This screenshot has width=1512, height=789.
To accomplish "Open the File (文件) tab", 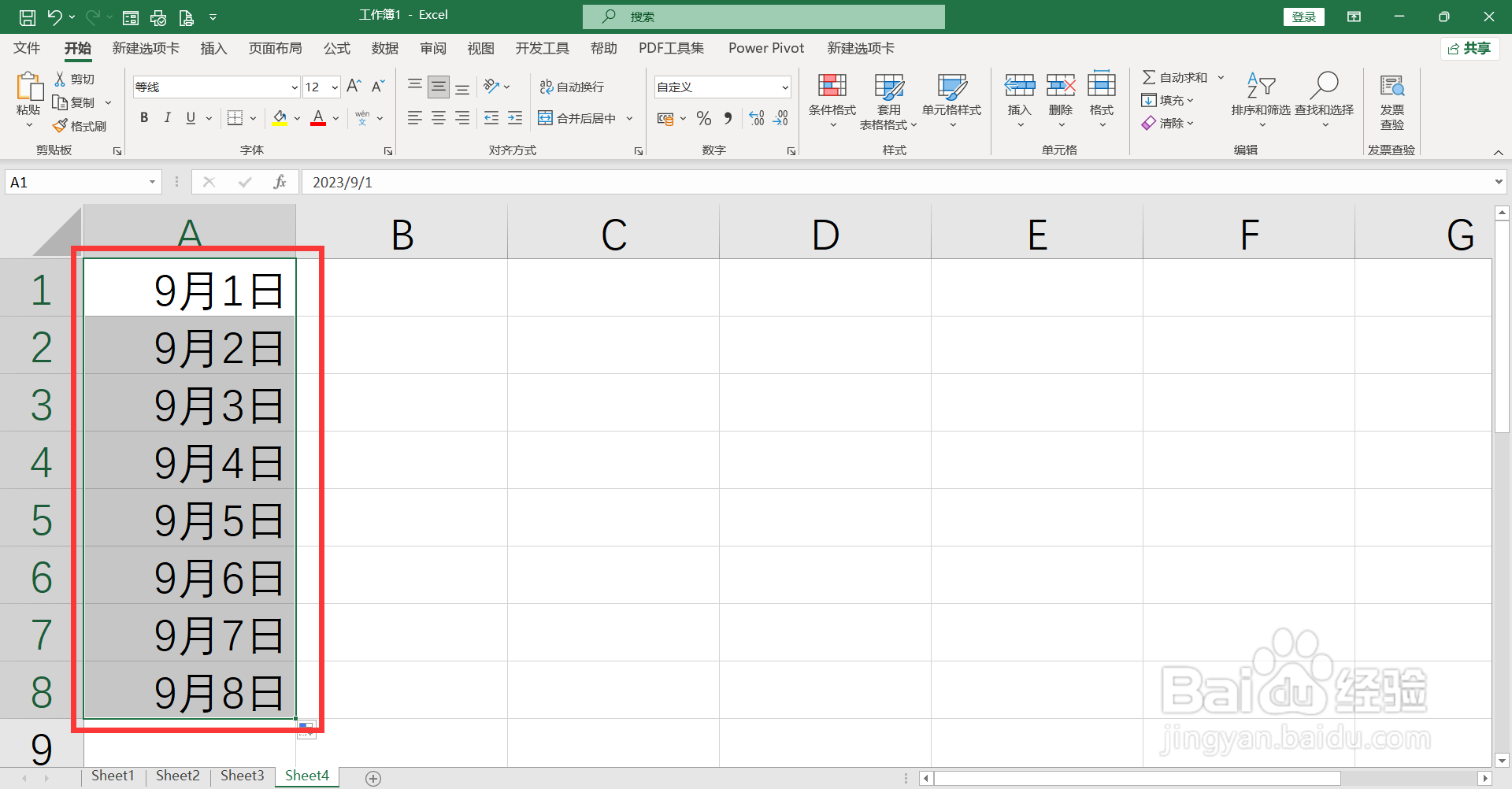I will 27,48.
